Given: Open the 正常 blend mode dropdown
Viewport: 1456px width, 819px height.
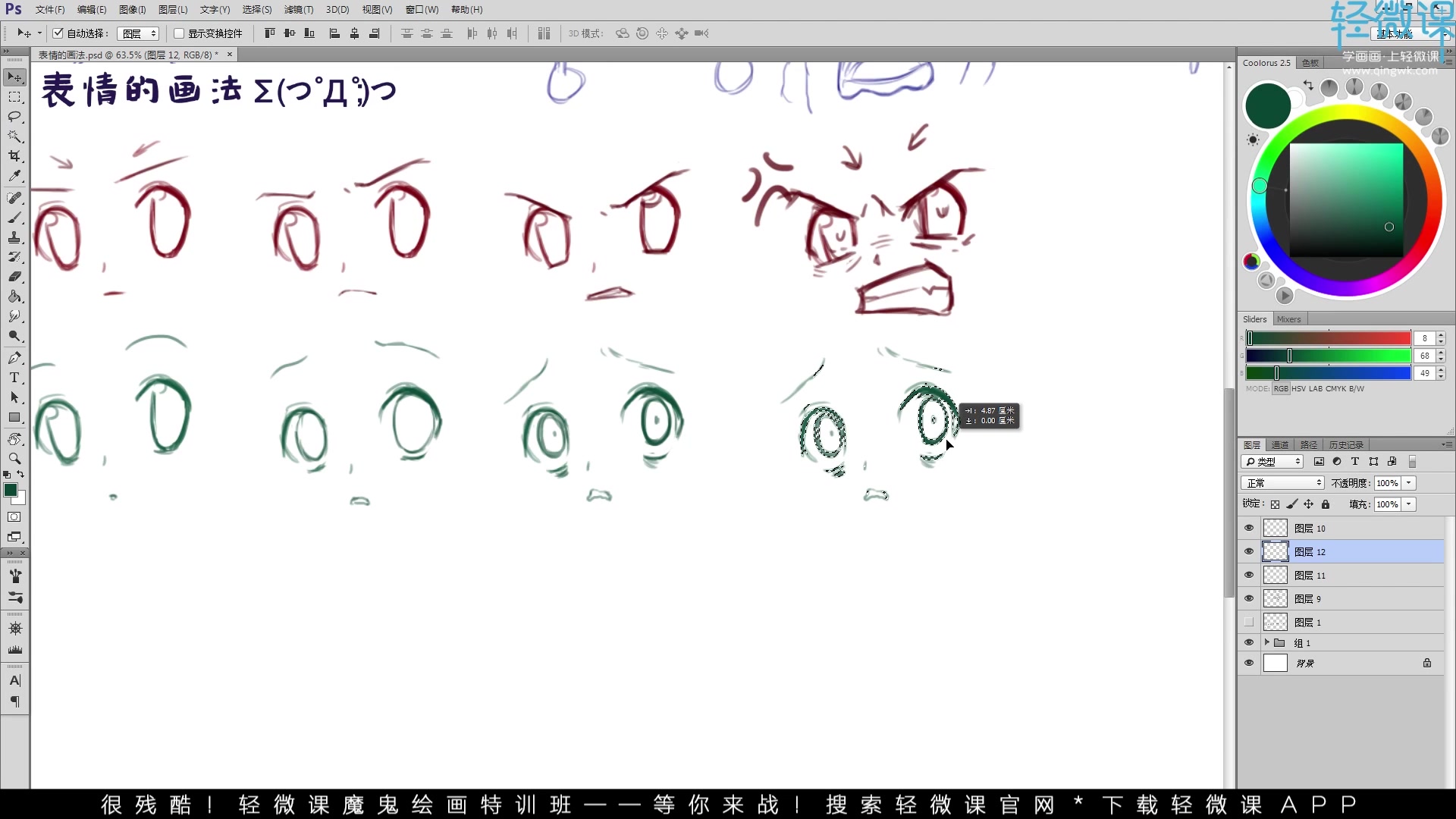Looking at the screenshot, I should (x=1283, y=483).
